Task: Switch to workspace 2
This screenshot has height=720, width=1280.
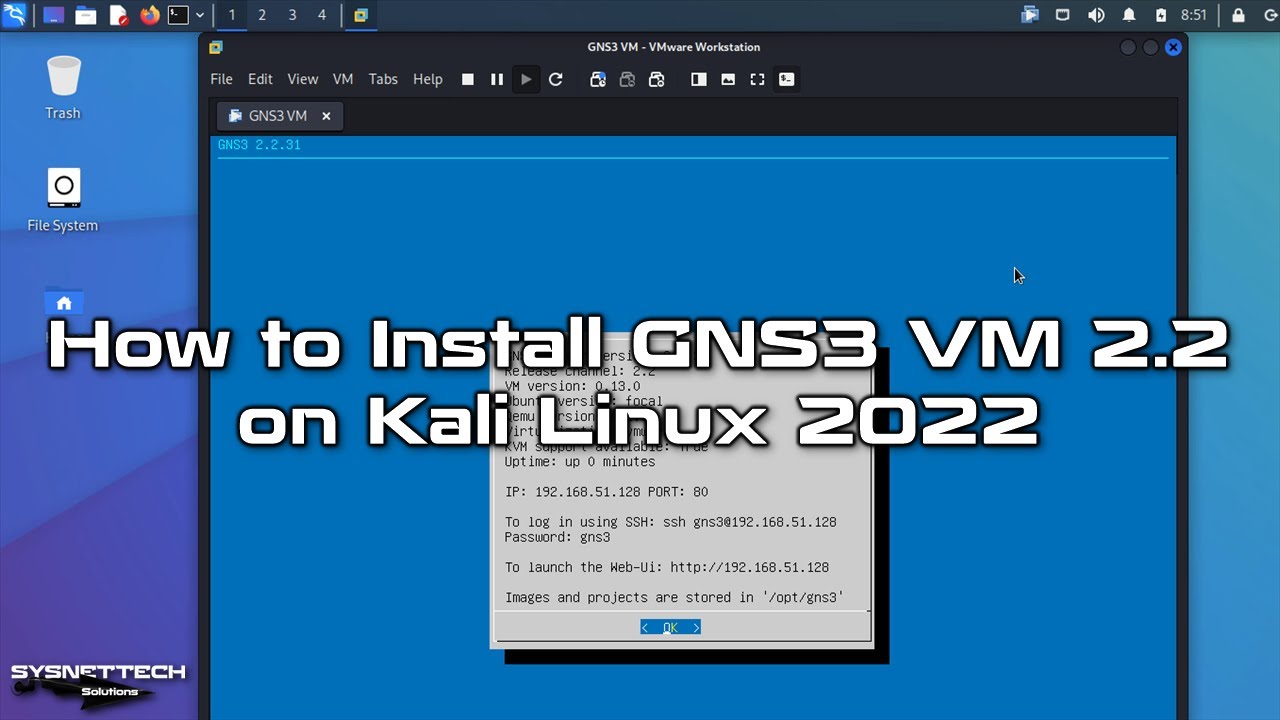Action: tap(262, 15)
